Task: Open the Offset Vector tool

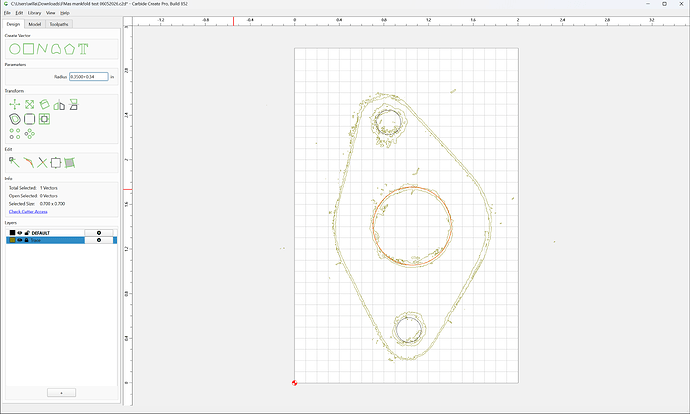Action: tap(15, 119)
